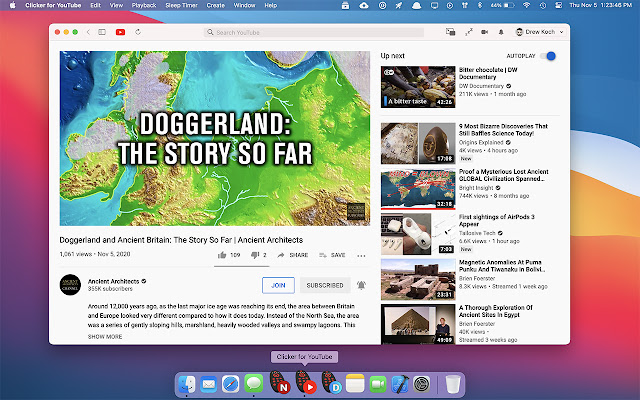The width and height of the screenshot is (640, 400).
Task: Open Trash in the Dock
Action: pyautogui.click(x=453, y=384)
